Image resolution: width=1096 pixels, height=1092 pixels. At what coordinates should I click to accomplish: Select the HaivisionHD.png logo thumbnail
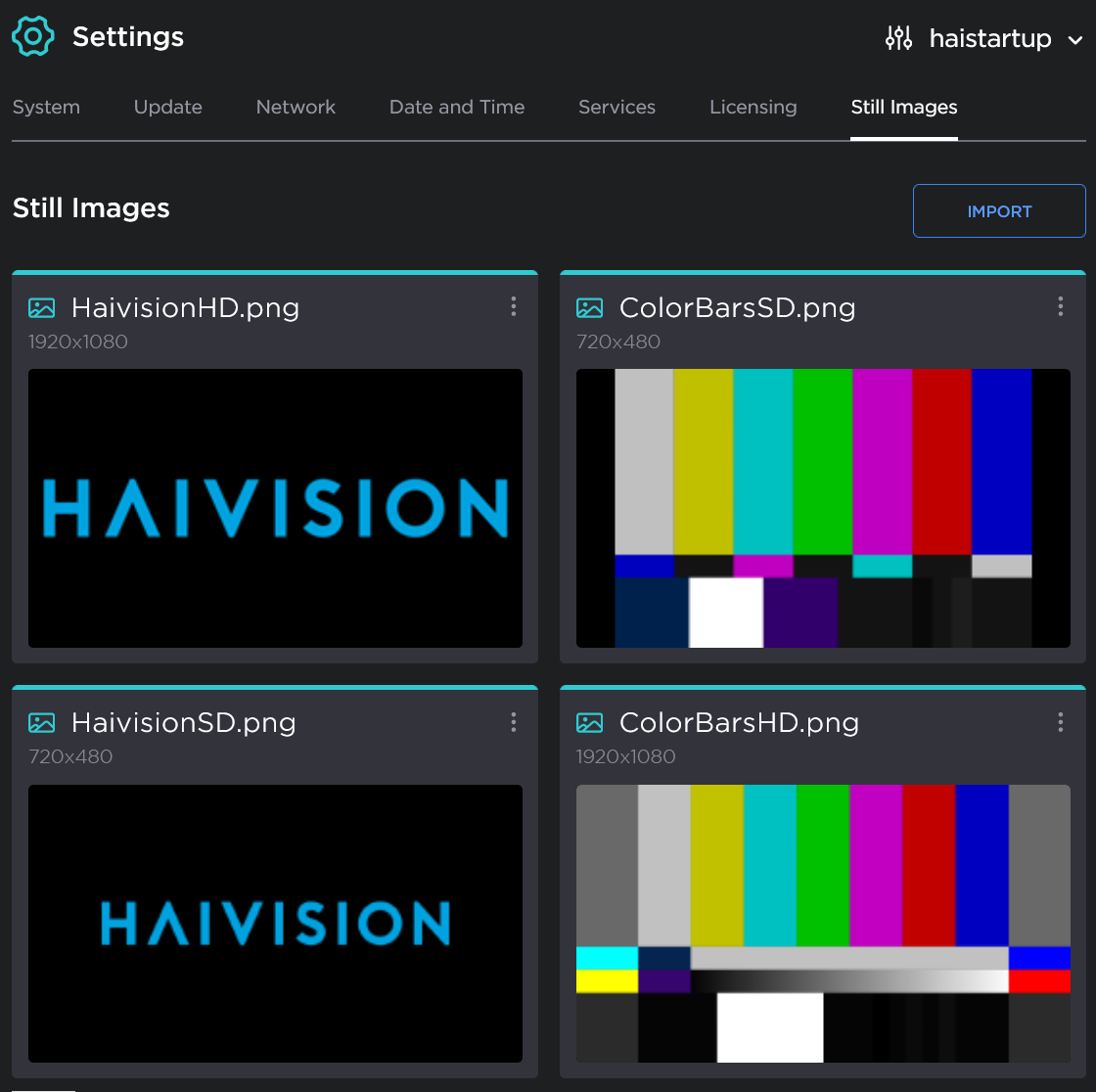275,508
